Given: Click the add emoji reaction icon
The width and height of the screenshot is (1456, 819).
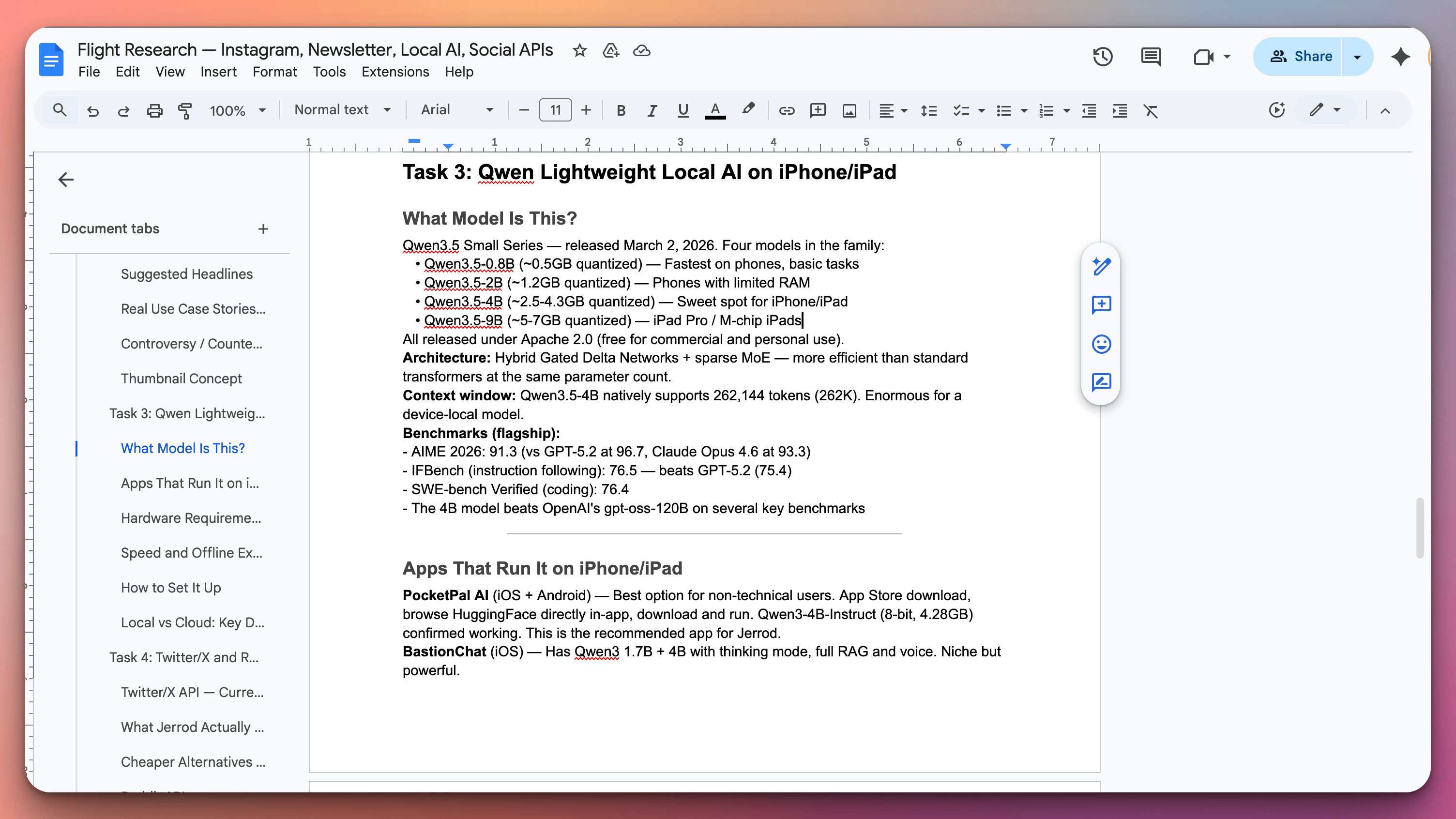Looking at the screenshot, I should (x=1101, y=344).
